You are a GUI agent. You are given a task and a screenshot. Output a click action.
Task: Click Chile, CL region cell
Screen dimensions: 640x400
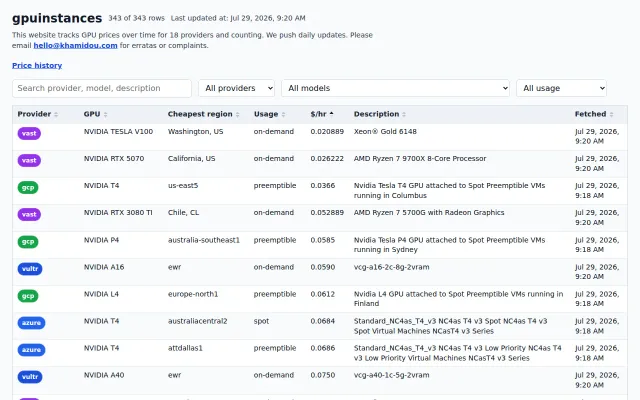tap(183, 212)
